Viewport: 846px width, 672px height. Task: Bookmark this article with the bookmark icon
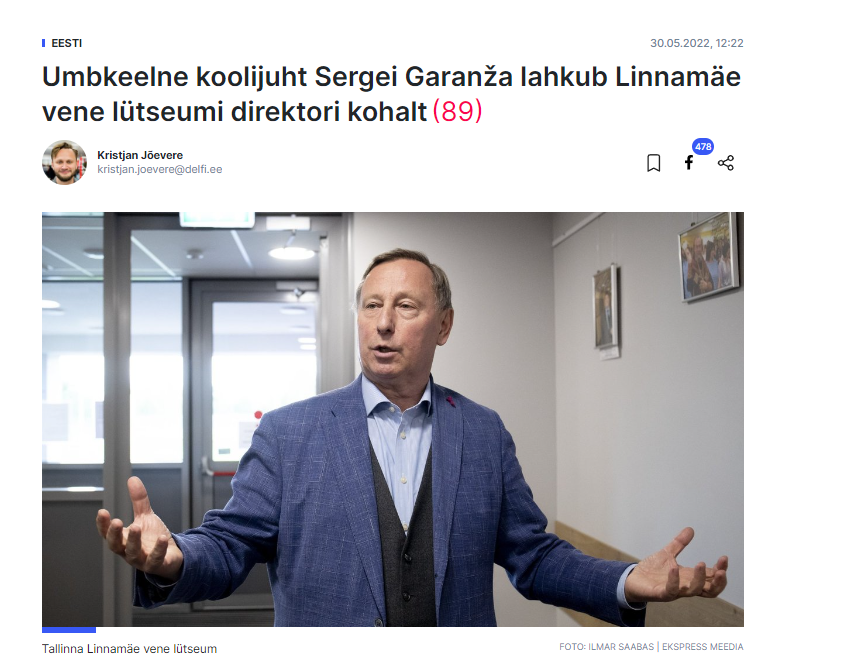[653, 163]
